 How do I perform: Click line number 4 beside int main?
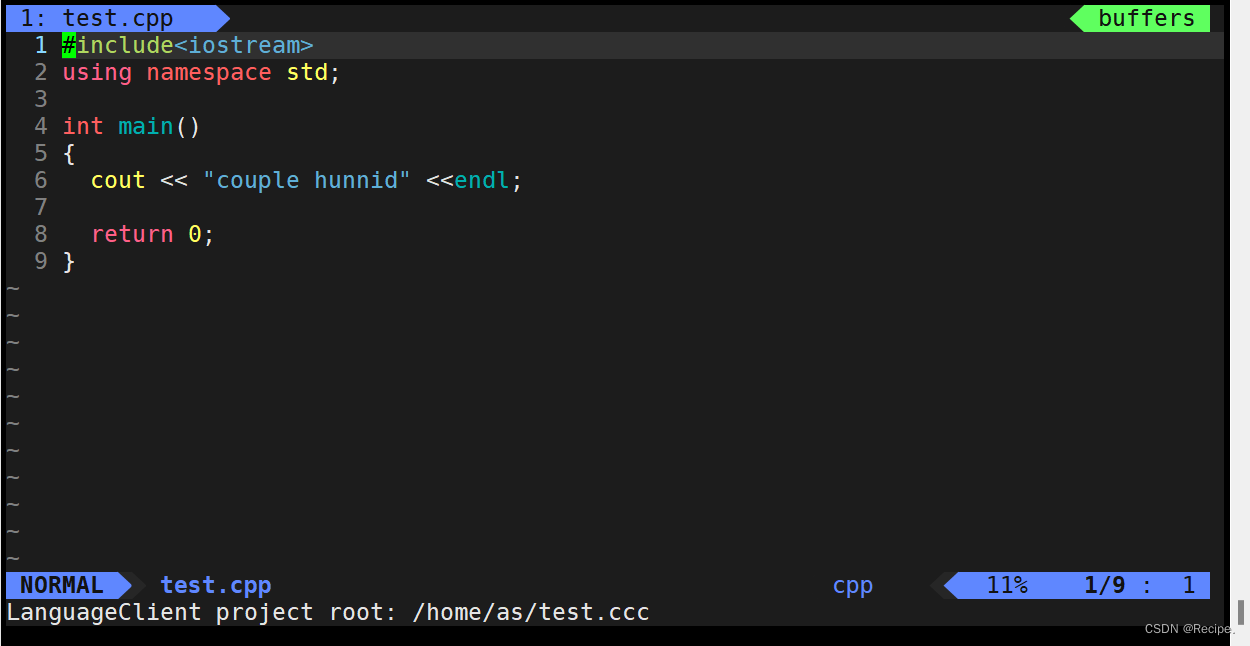40,126
